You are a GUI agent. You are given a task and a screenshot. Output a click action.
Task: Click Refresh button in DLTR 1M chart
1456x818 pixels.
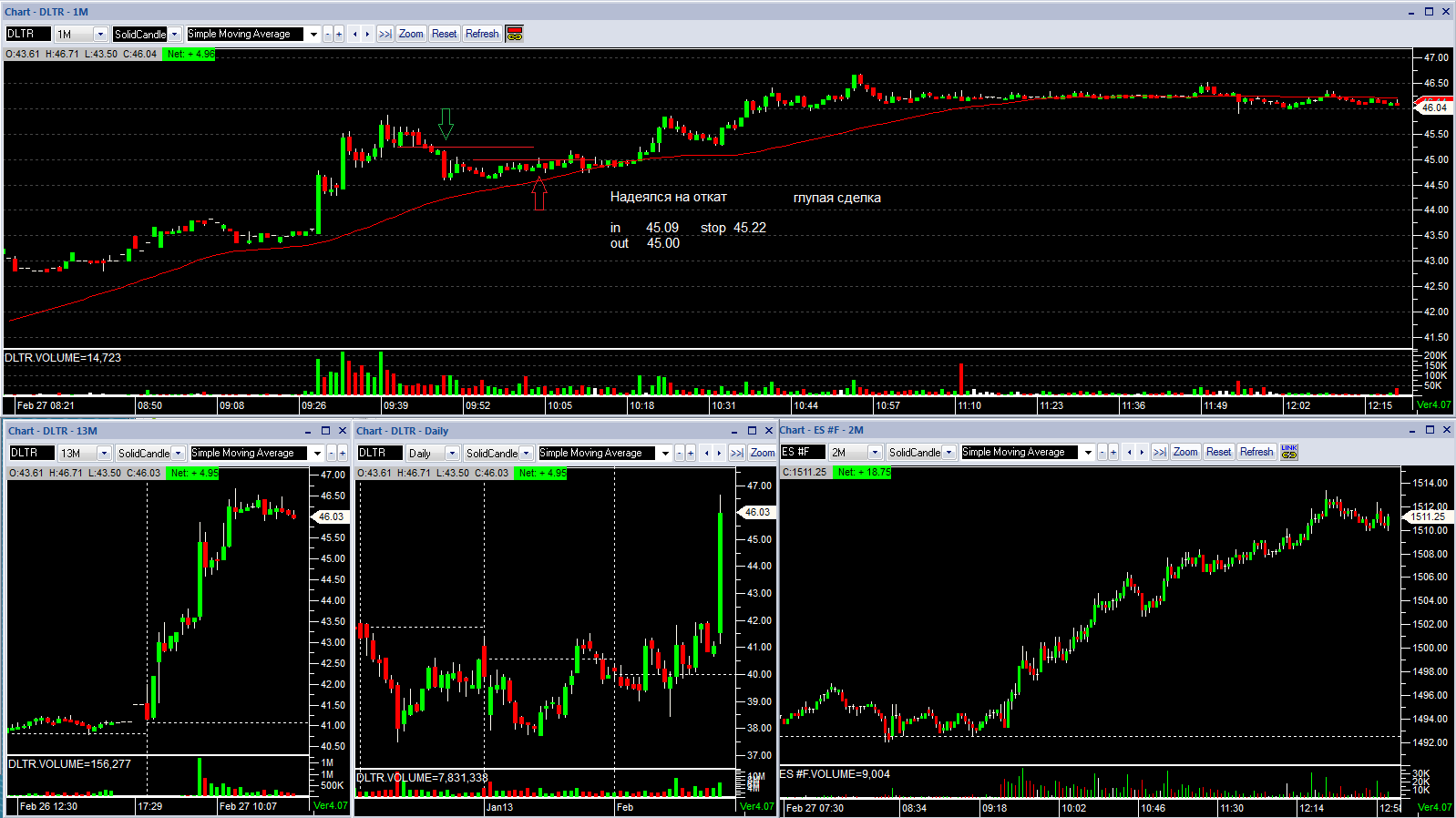pyautogui.click(x=482, y=34)
